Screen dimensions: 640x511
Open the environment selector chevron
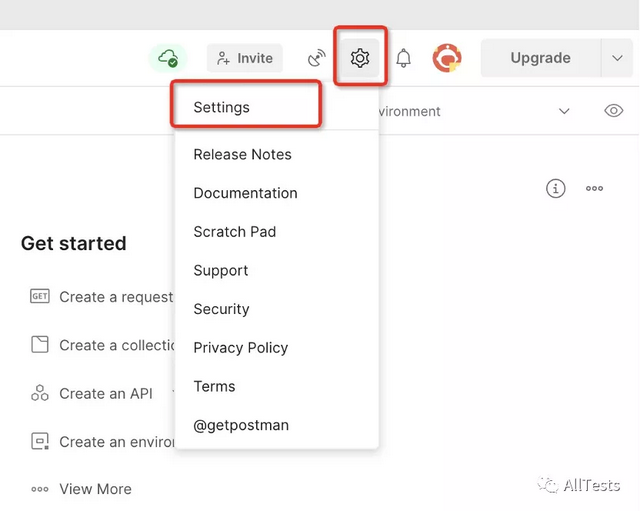564,111
